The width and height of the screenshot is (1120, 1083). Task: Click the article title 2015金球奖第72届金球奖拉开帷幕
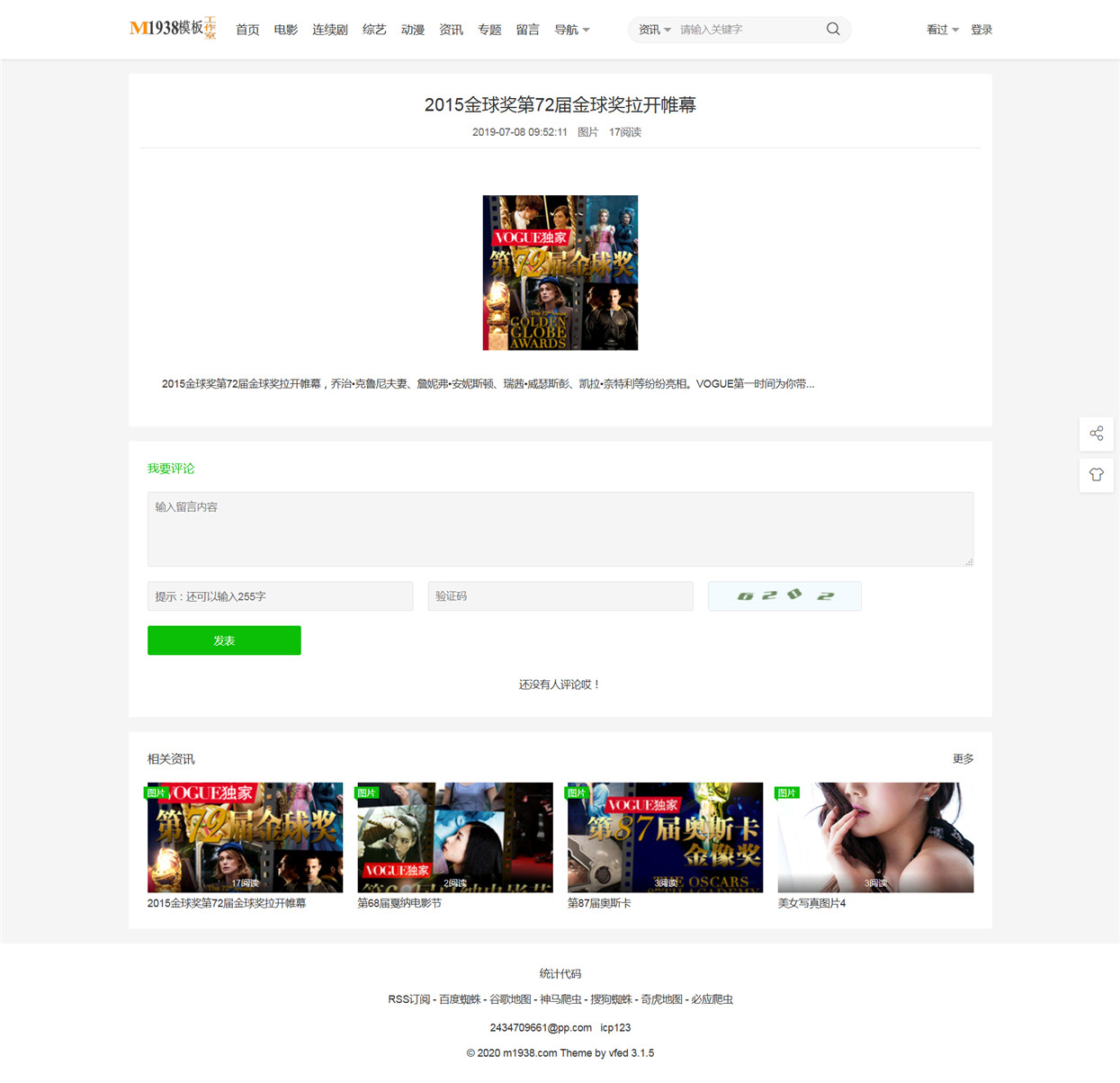(560, 105)
